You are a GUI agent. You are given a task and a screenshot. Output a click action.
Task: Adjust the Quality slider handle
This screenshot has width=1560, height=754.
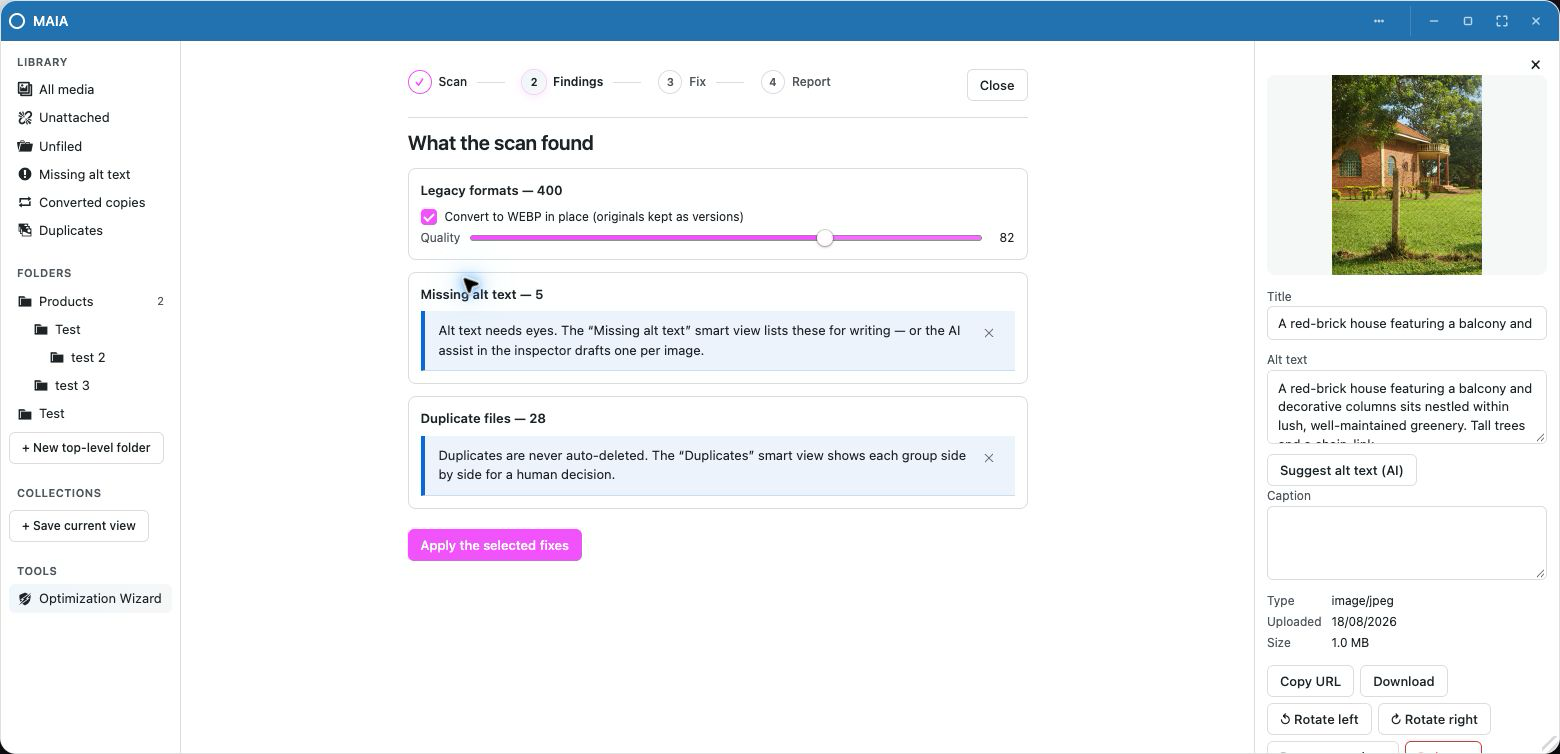(825, 238)
